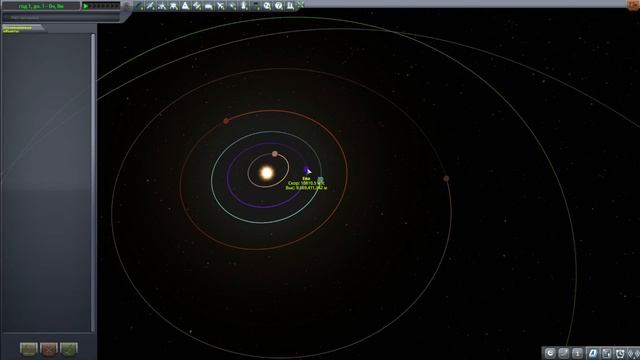Click the greyed round button beside the warp bar

[127, 6]
